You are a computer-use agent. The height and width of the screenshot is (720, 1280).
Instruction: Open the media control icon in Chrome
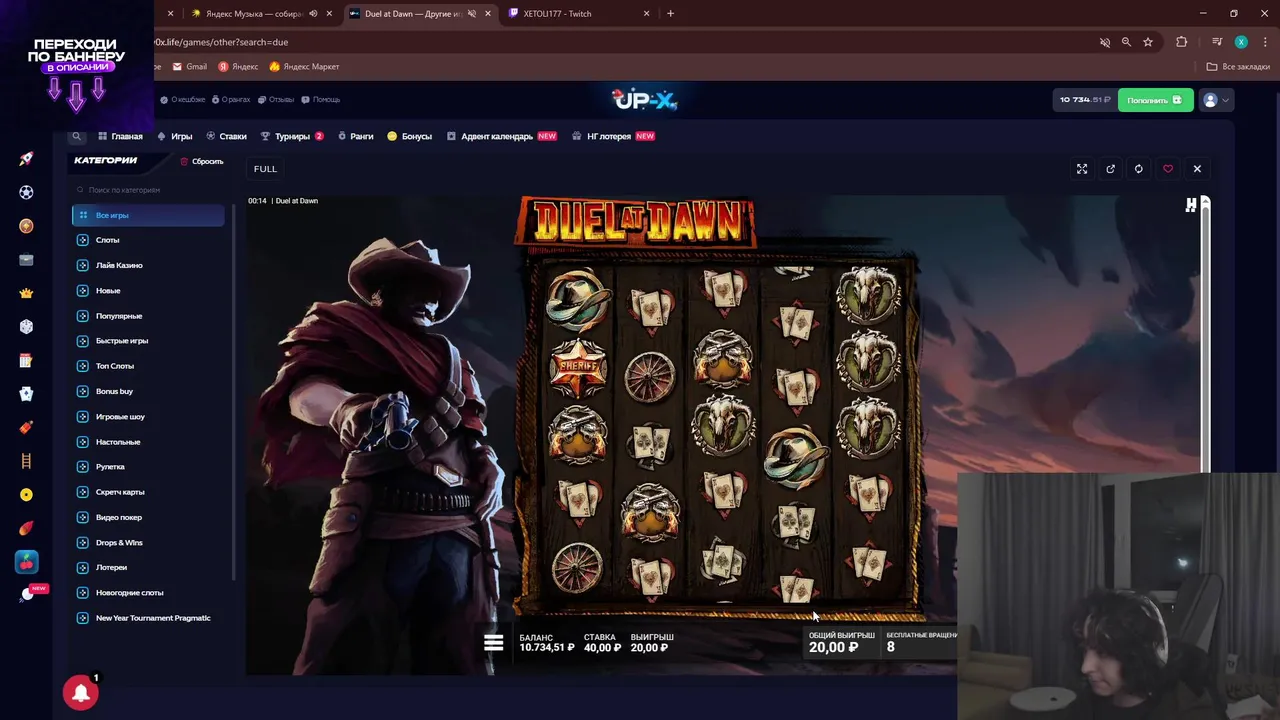click(x=1217, y=42)
